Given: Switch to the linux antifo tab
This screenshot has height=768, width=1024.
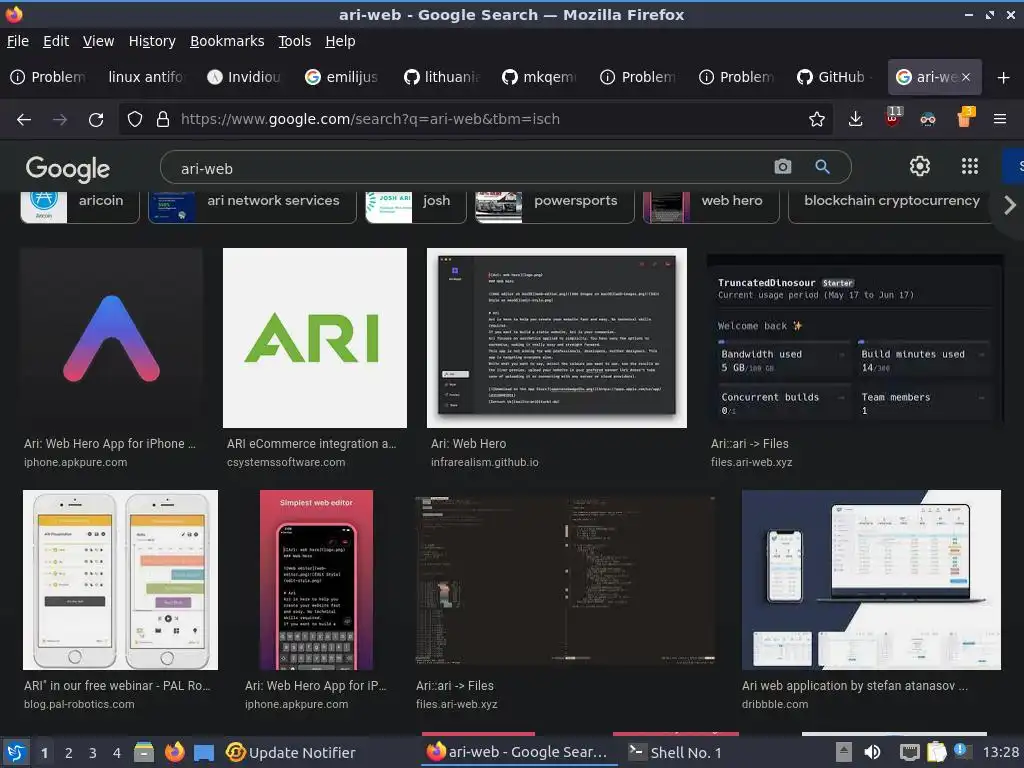Looking at the screenshot, I should point(146,77).
